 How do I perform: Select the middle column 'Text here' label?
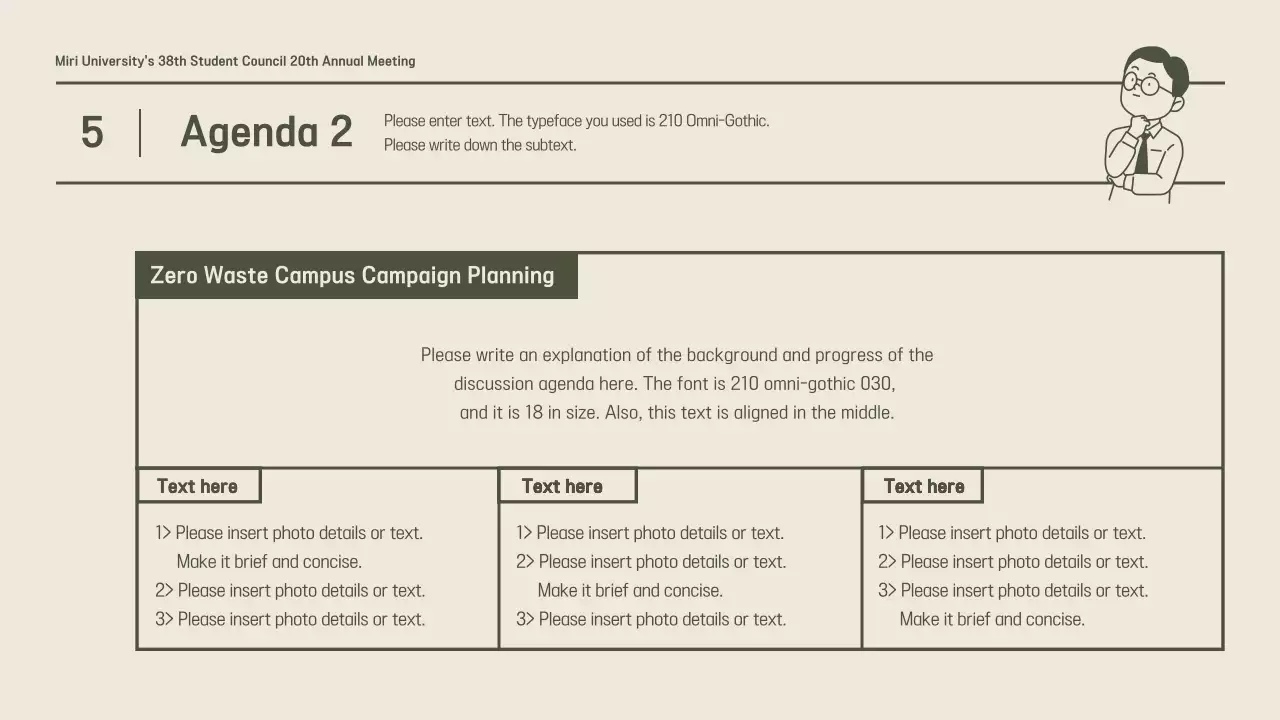coord(562,487)
